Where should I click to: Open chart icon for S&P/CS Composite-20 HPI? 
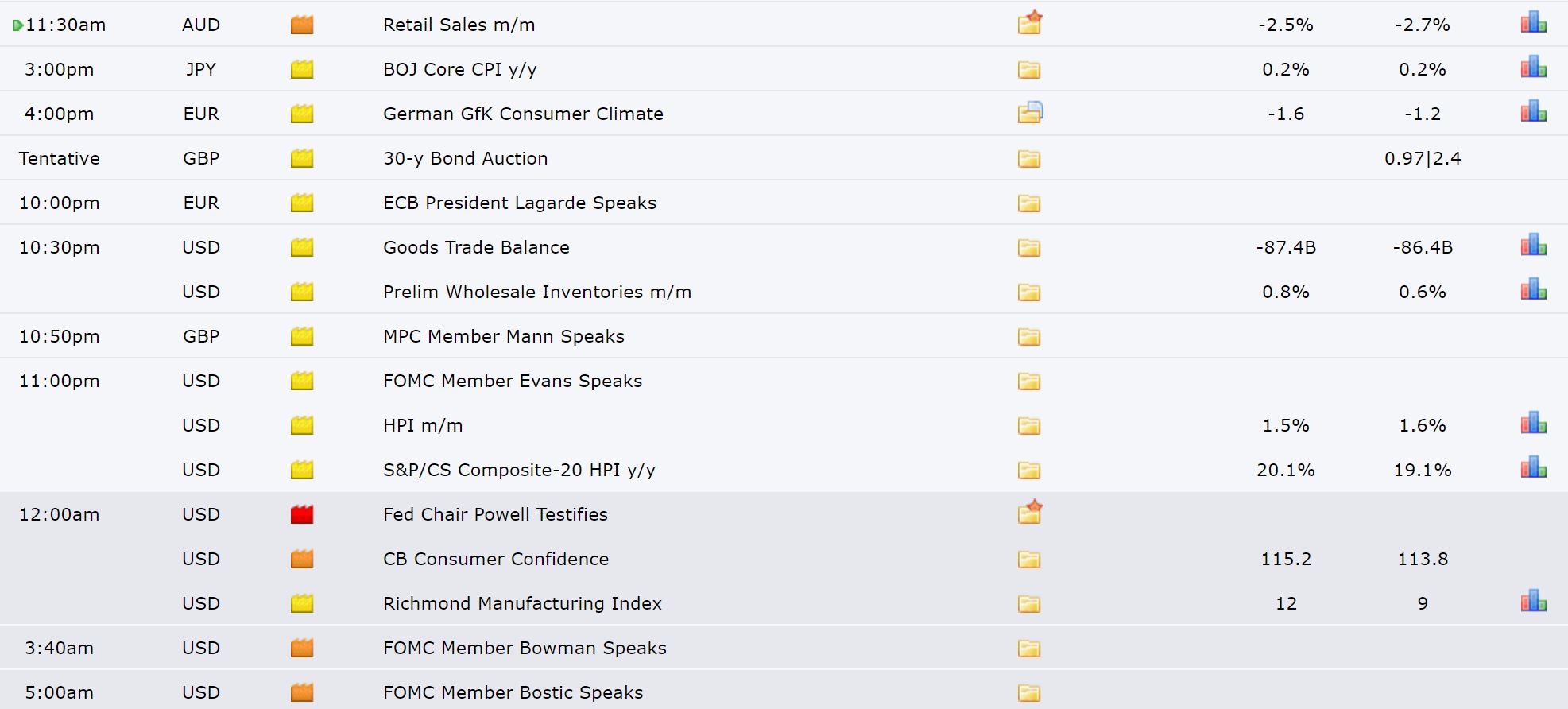click(x=1533, y=467)
